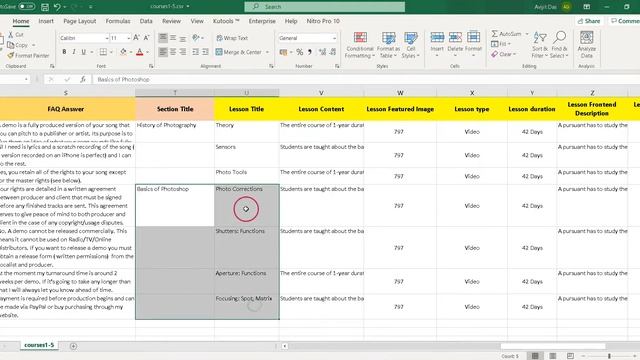Set Top Align for cells

163,38
